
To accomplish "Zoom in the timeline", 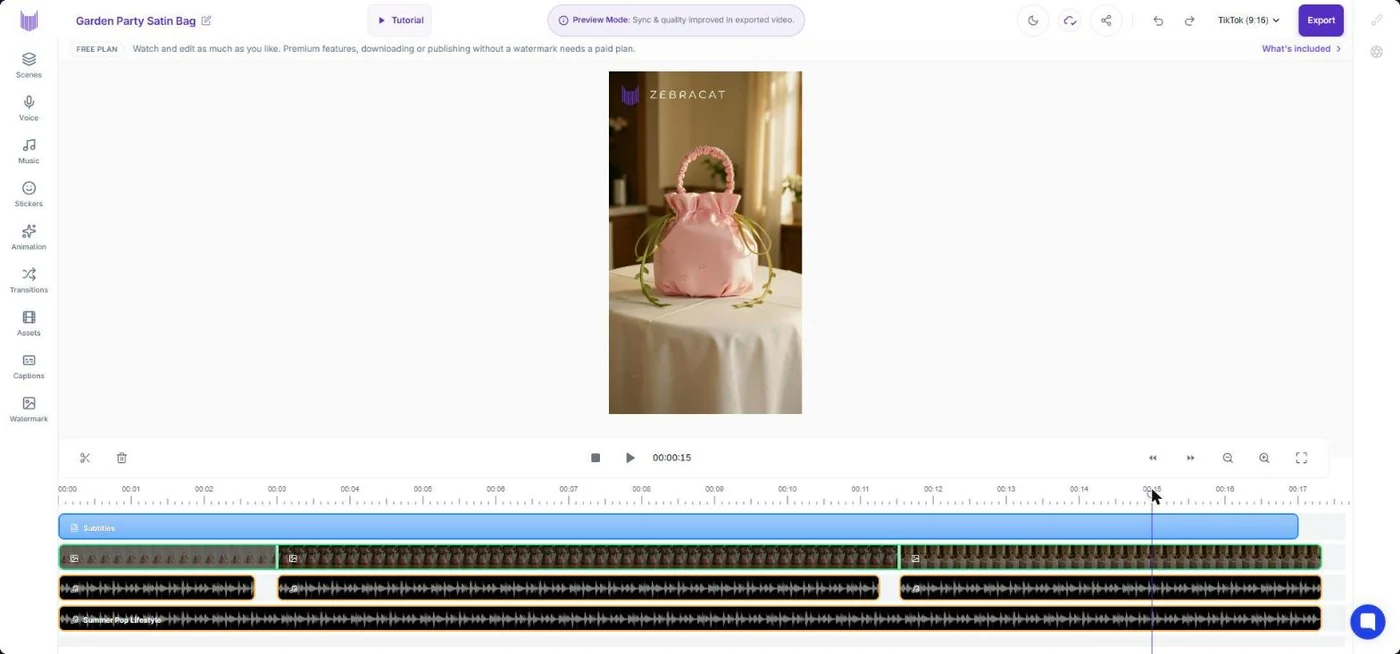I will [1264, 458].
